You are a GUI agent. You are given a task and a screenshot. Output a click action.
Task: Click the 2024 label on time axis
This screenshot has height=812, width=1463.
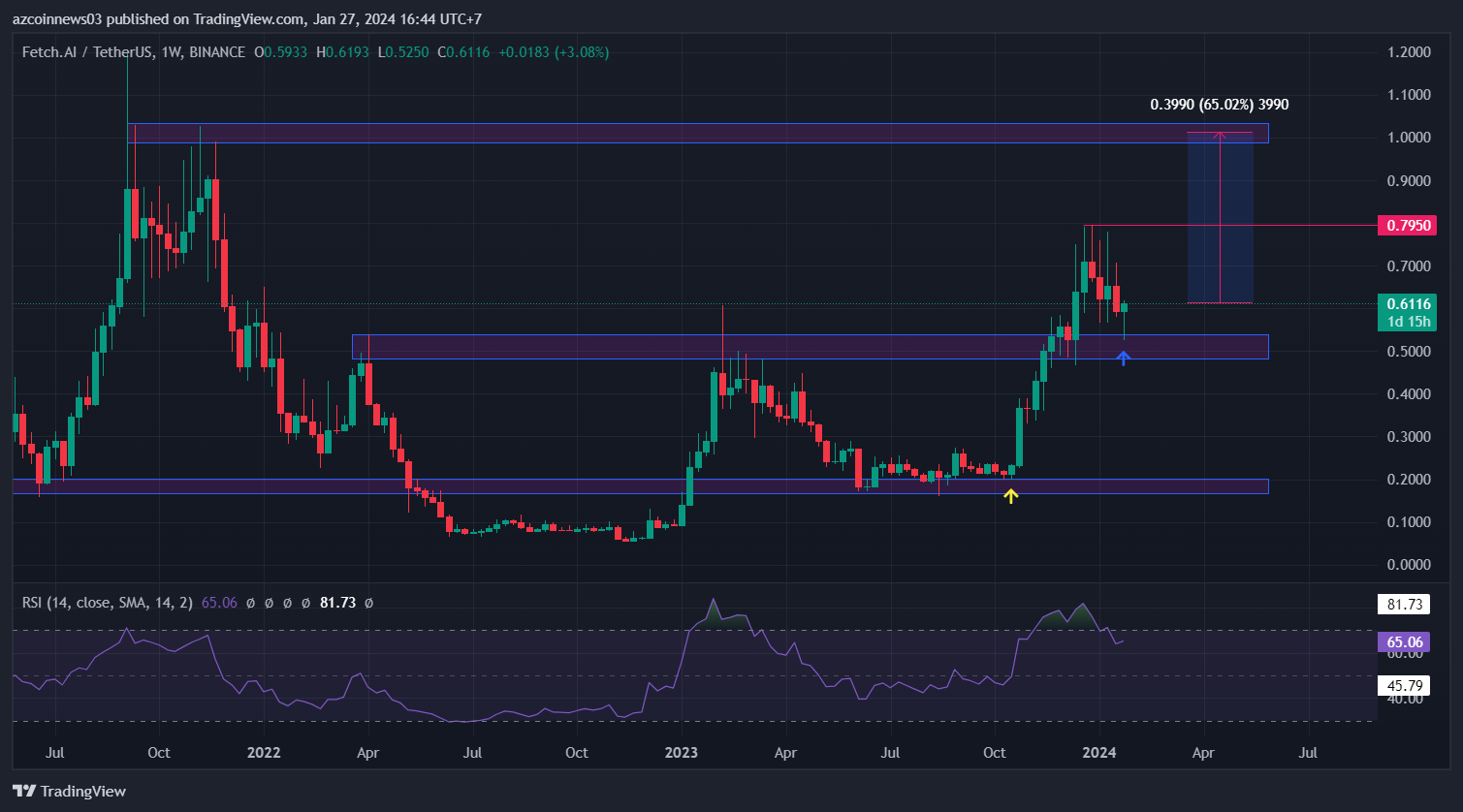tap(1098, 752)
